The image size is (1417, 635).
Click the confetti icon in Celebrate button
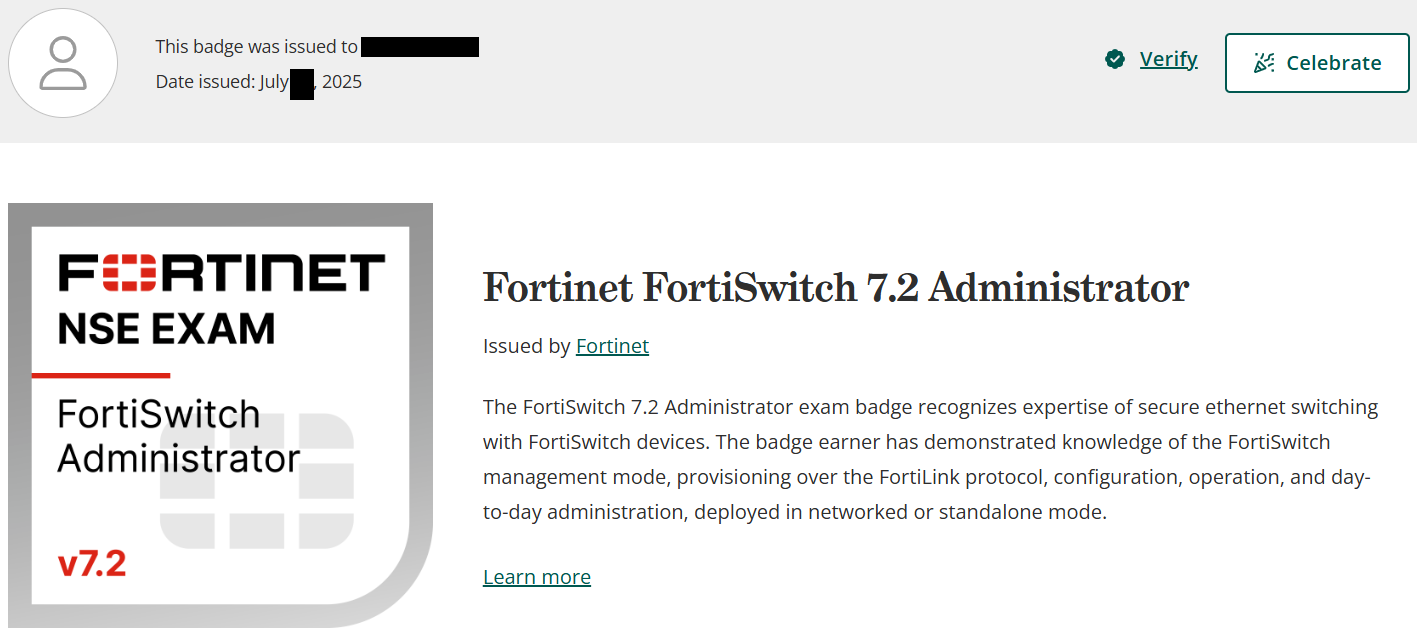pos(1264,63)
